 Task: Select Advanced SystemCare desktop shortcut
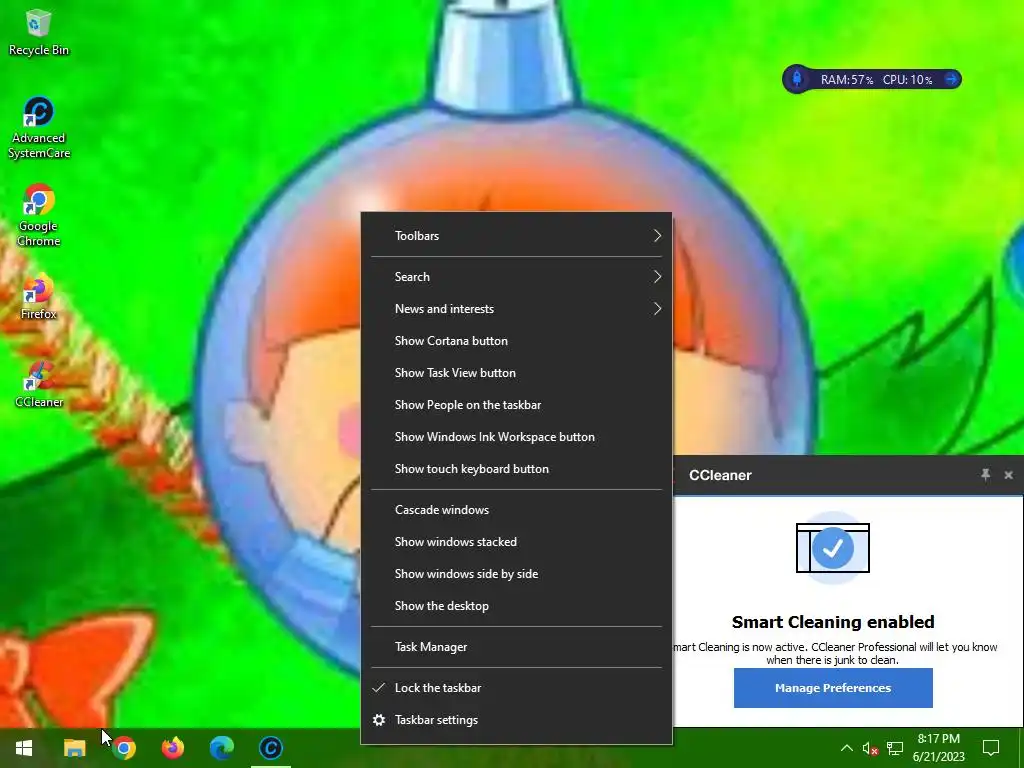point(39,127)
